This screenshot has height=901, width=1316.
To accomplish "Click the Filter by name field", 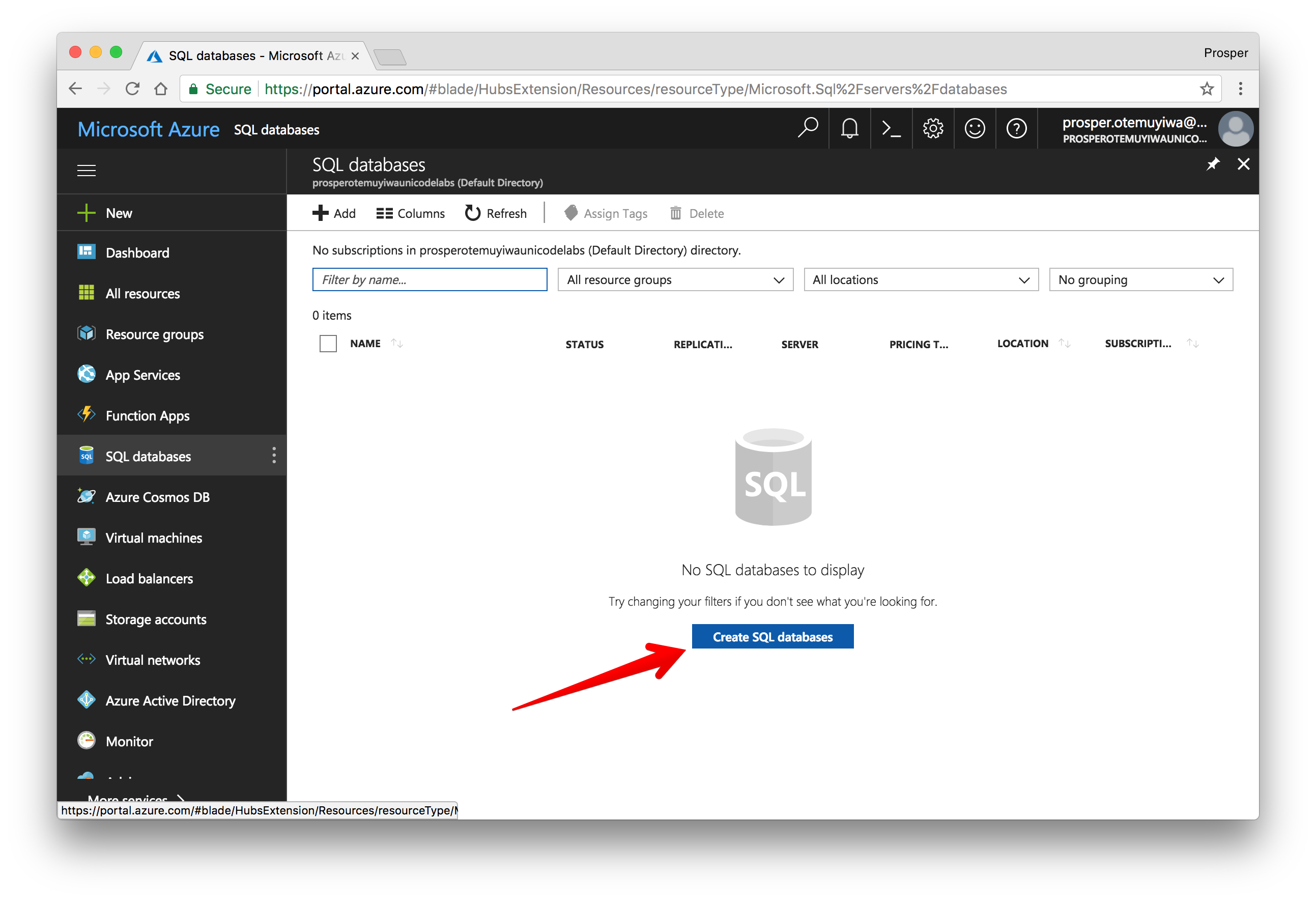I will 429,280.
